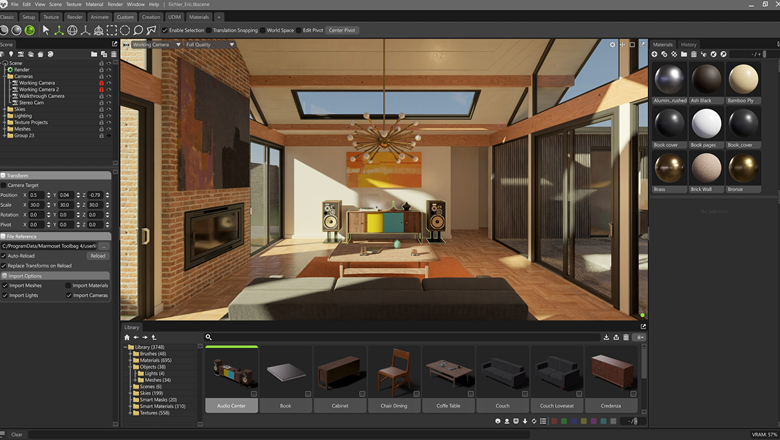Screen dimensions: 780x440
Task: Disable the Enable Selection checkbox
Action: pyautogui.click(x=164, y=30)
